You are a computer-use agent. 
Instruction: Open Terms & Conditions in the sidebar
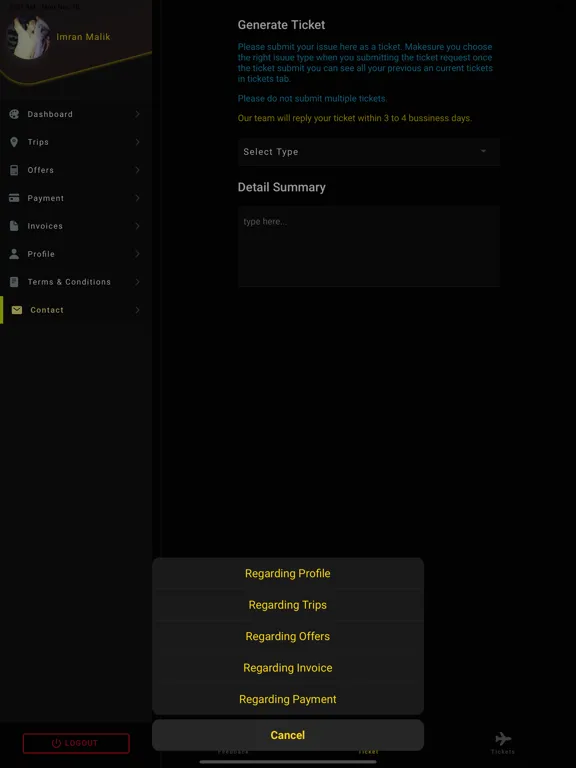coord(76,282)
